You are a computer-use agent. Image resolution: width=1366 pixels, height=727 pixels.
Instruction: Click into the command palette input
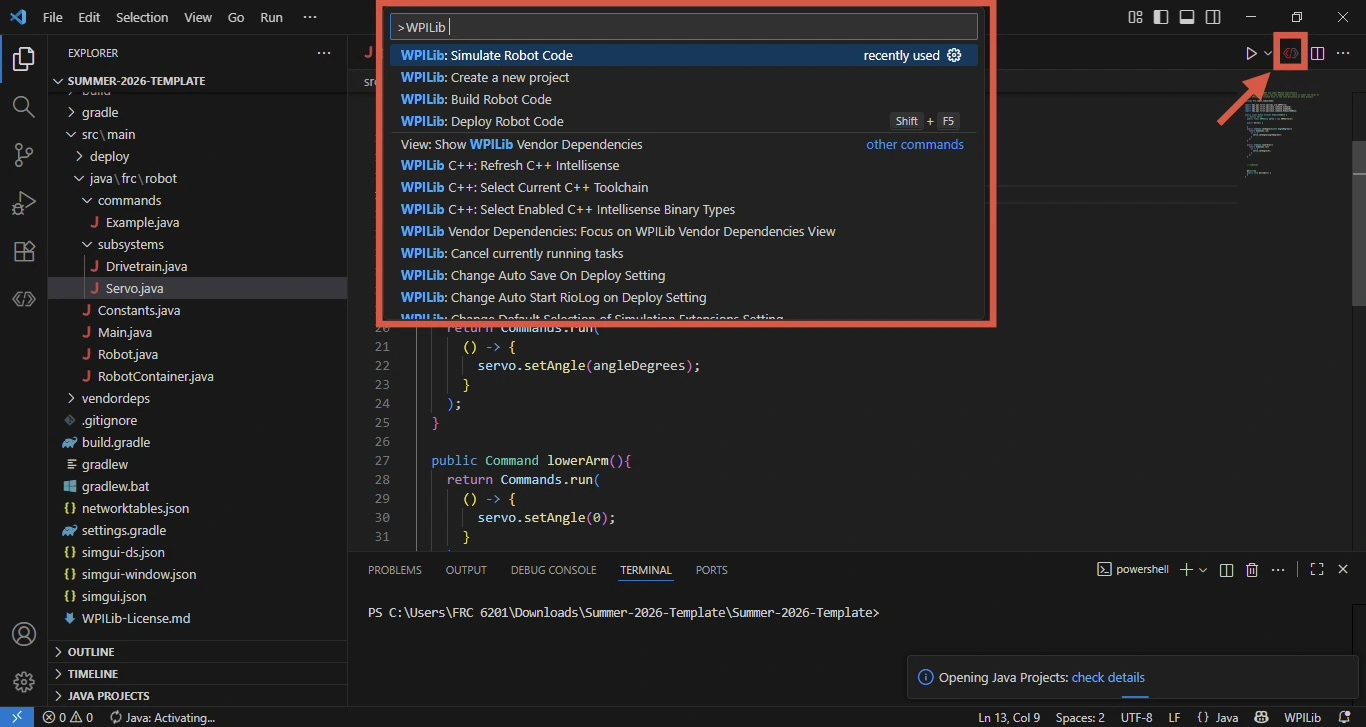(x=683, y=27)
